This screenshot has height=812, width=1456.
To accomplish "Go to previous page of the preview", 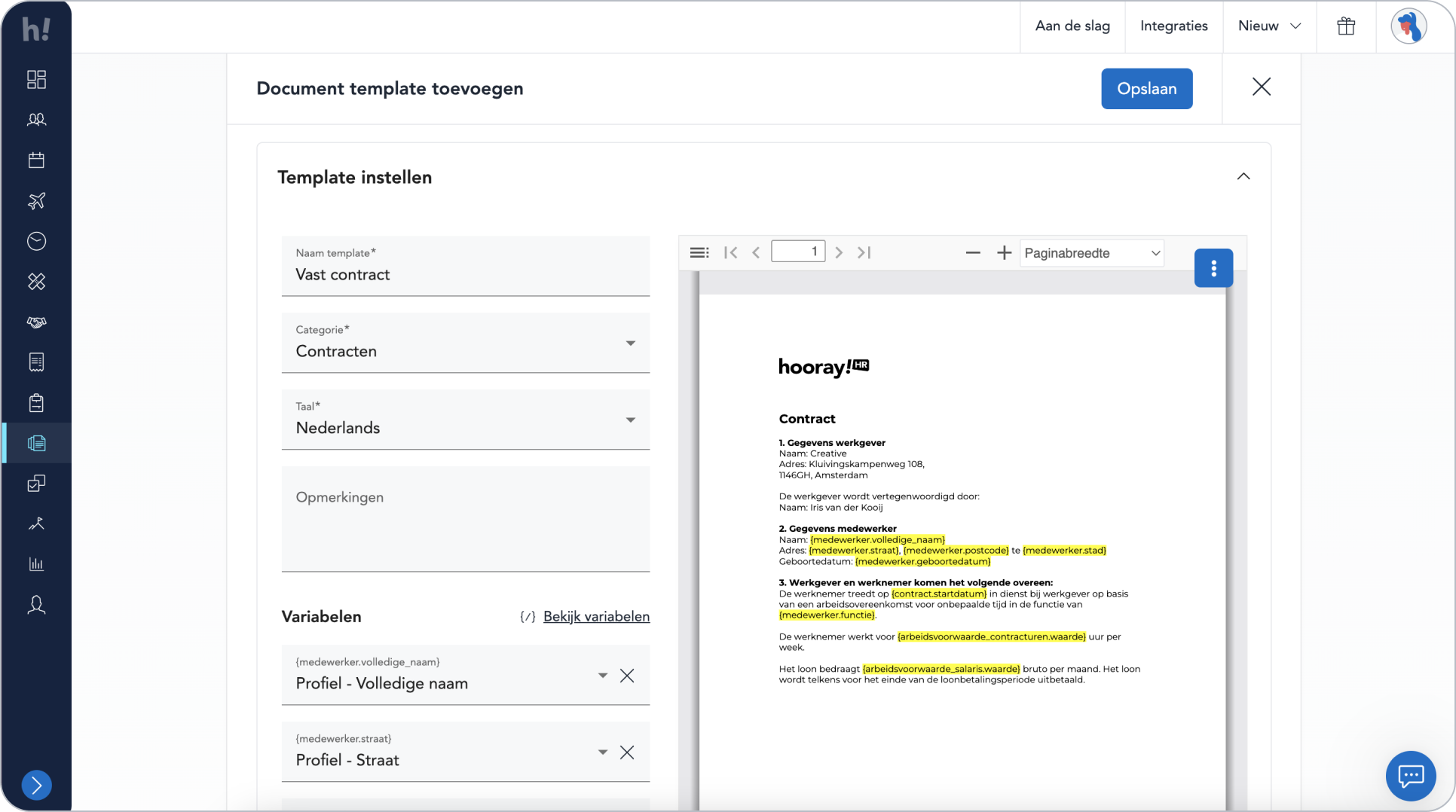I will click(756, 252).
